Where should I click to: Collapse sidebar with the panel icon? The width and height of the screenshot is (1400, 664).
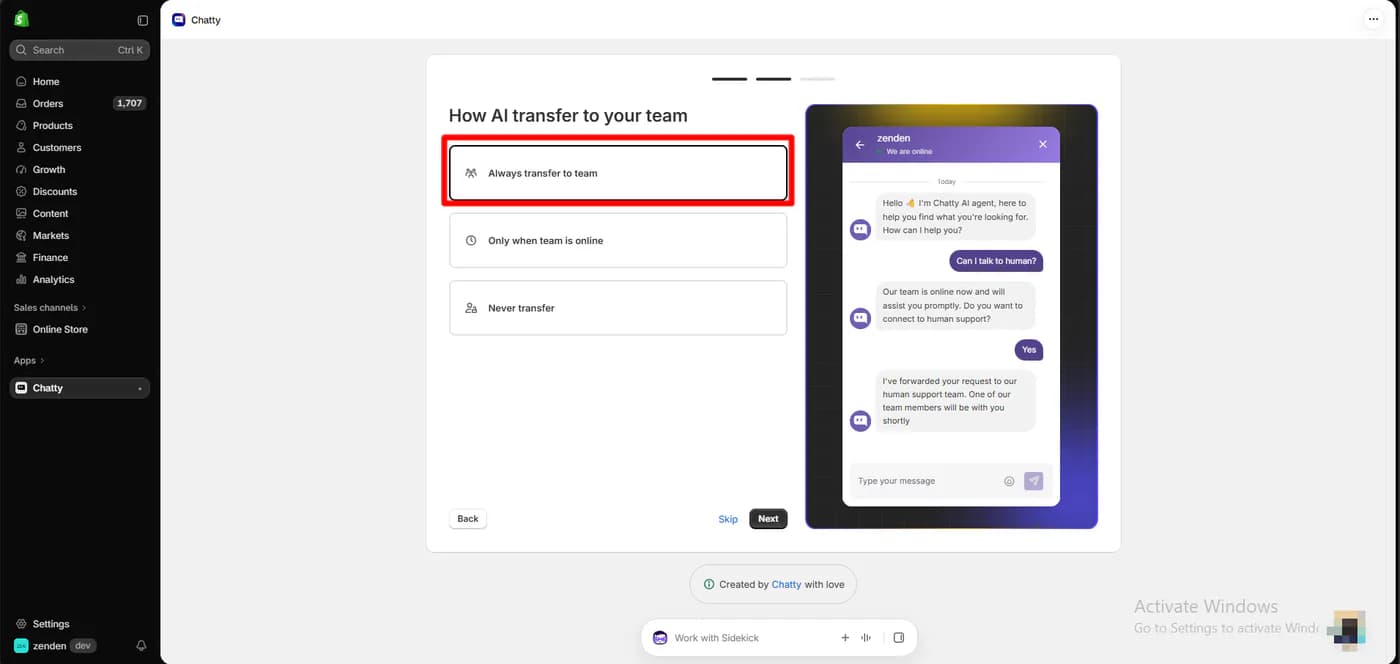[x=142, y=20]
